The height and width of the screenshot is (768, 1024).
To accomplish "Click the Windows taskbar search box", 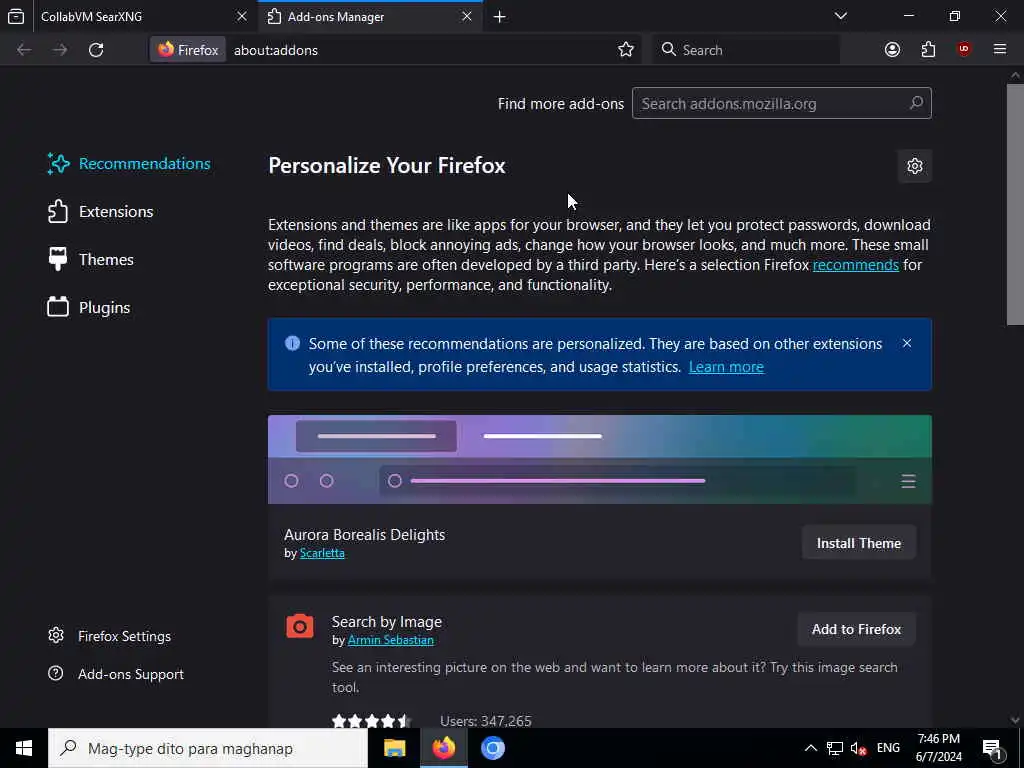I will pos(208,748).
